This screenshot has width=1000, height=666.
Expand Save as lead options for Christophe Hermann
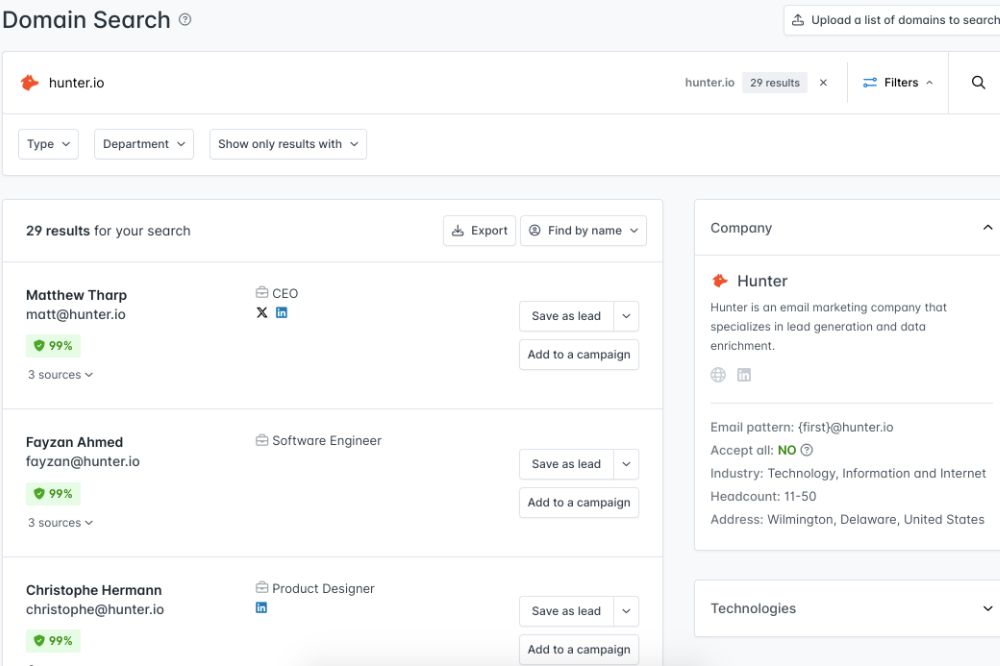626,611
